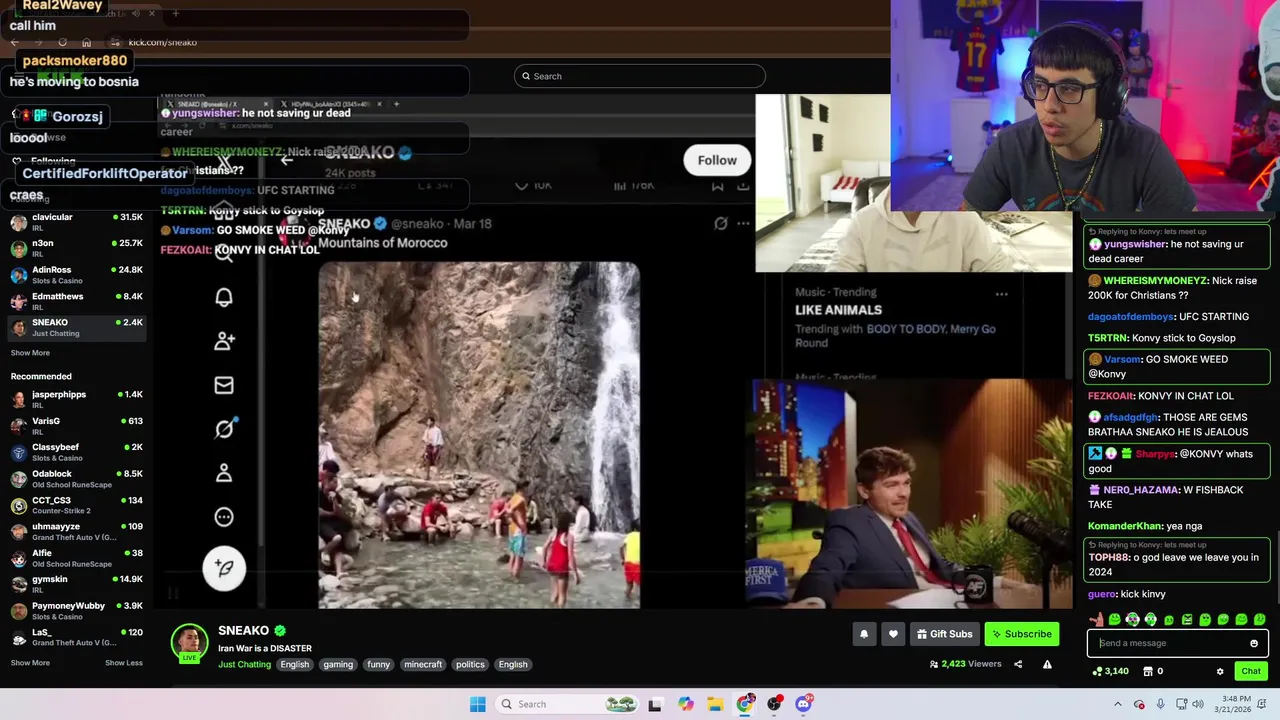Click the browser home button
Viewport: 1280px width, 720px height.
(x=86, y=42)
